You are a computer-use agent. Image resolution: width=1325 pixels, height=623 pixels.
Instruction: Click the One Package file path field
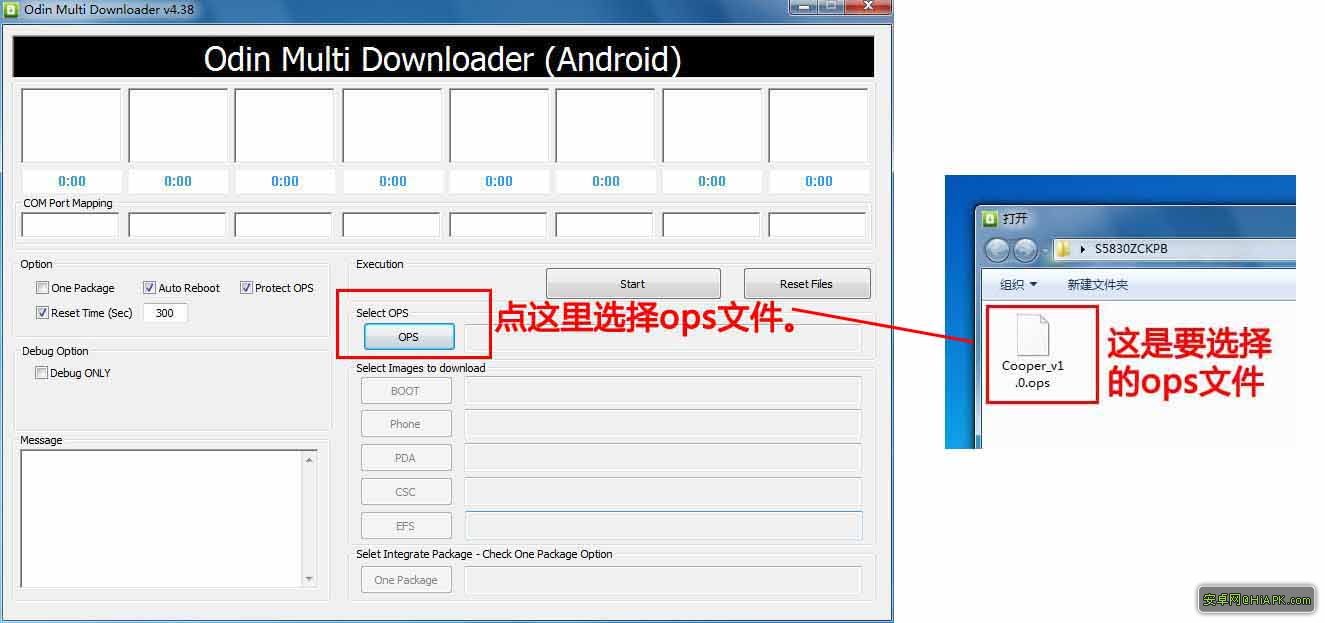663,580
